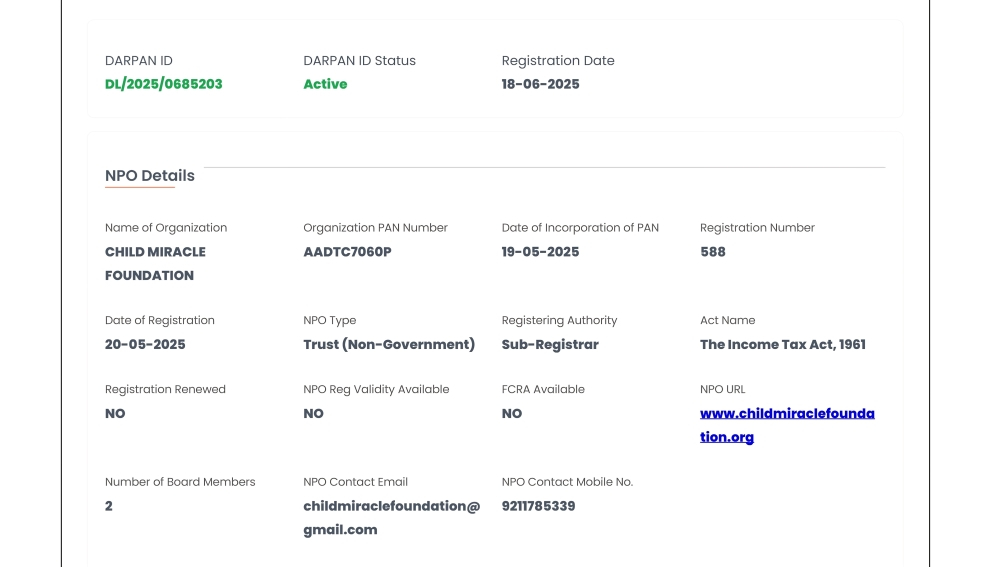Click the Sub-Registrar registering authority value

550,344
